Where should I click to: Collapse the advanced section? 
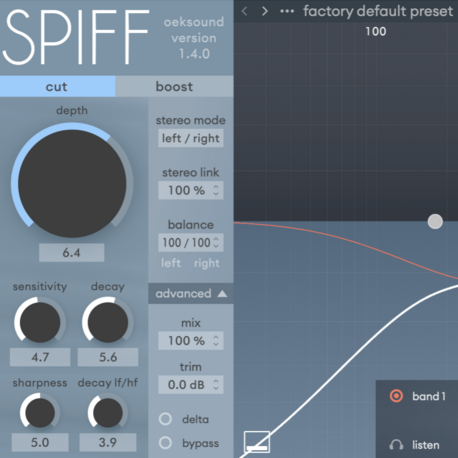(x=191, y=294)
